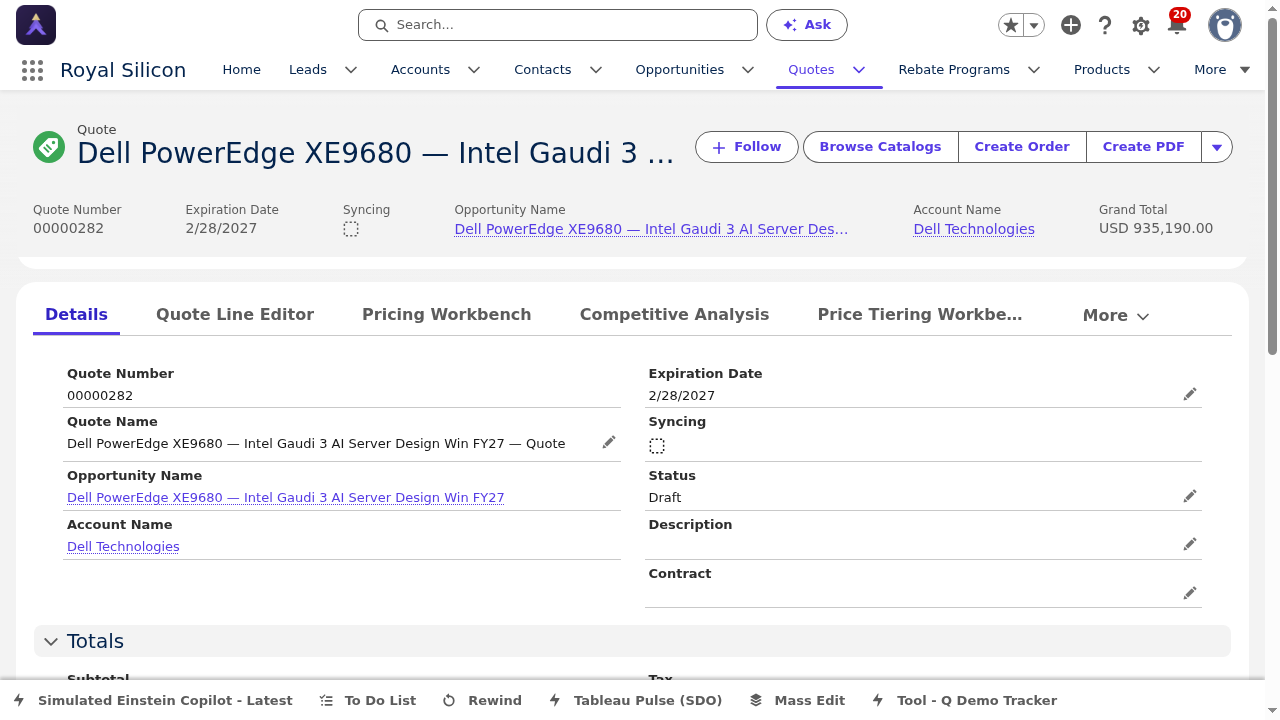Image resolution: width=1280 pixels, height=720 pixels.
Task: Open the To Do List utility
Action: coord(368,700)
